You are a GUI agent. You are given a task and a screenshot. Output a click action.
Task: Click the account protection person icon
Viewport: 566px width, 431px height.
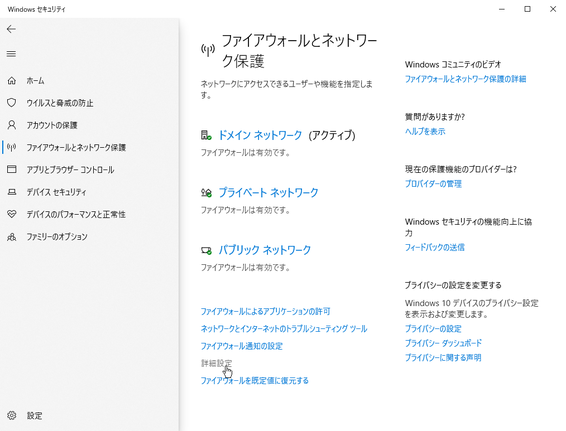[x=12, y=125]
